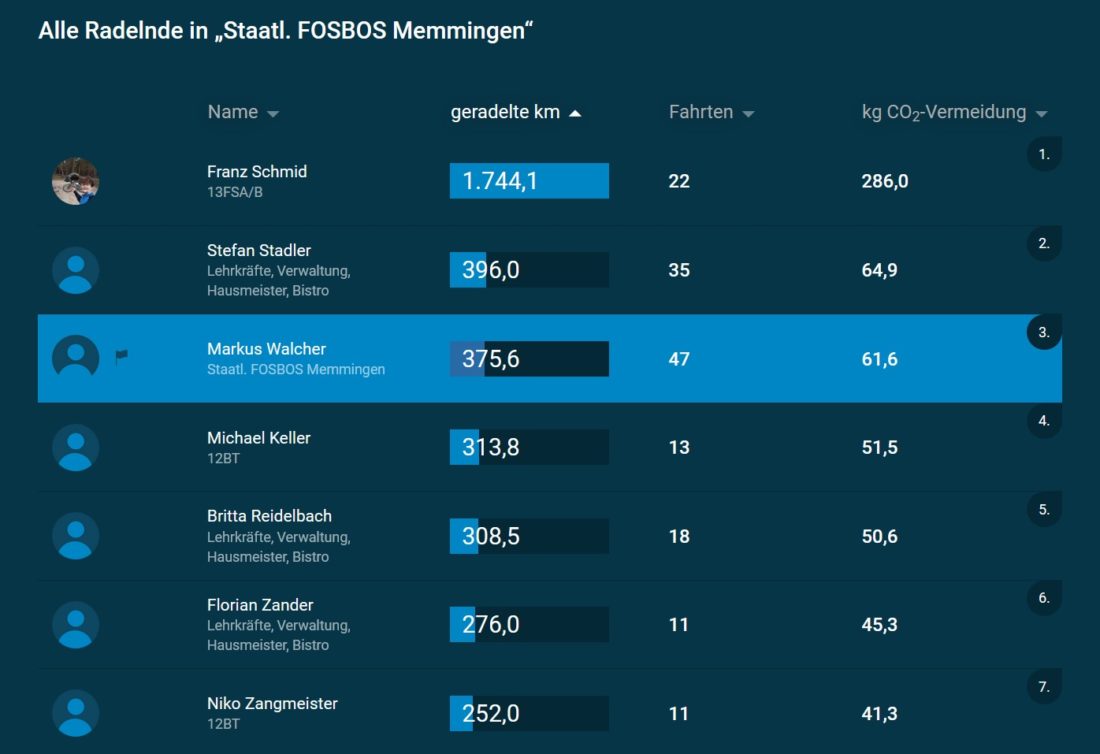This screenshot has height=754, width=1100.
Task: Click the rank 1 badge
Action: pos(1044,155)
